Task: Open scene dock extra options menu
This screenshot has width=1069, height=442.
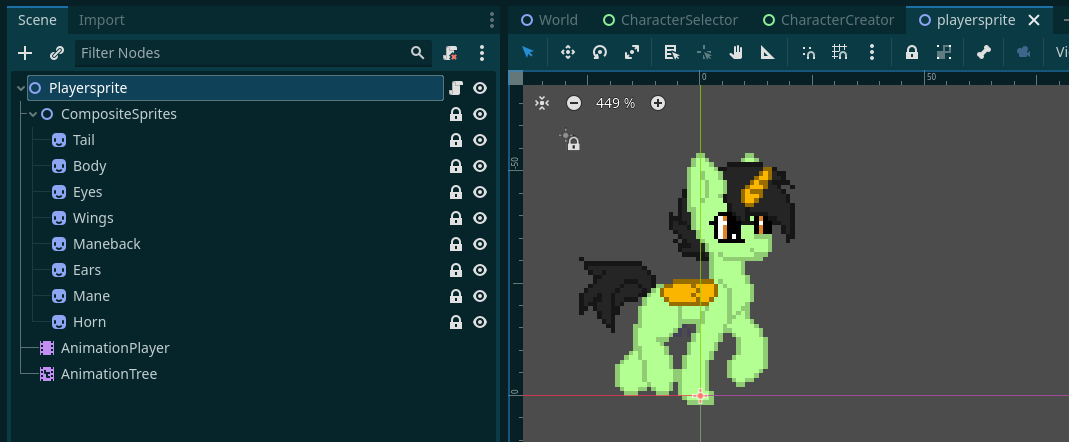Action: (482, 53)
